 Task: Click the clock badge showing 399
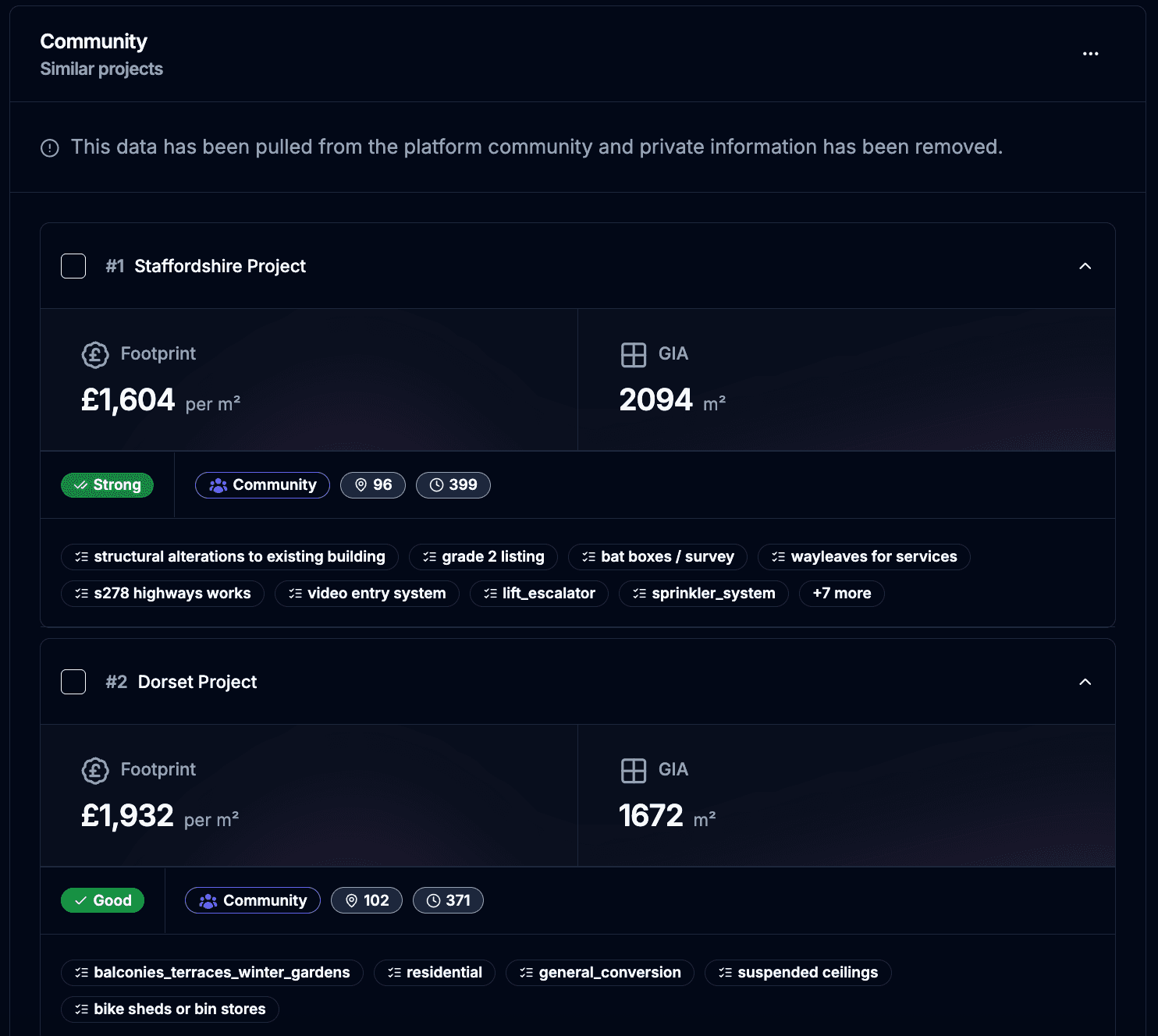[x=453, y=485]
